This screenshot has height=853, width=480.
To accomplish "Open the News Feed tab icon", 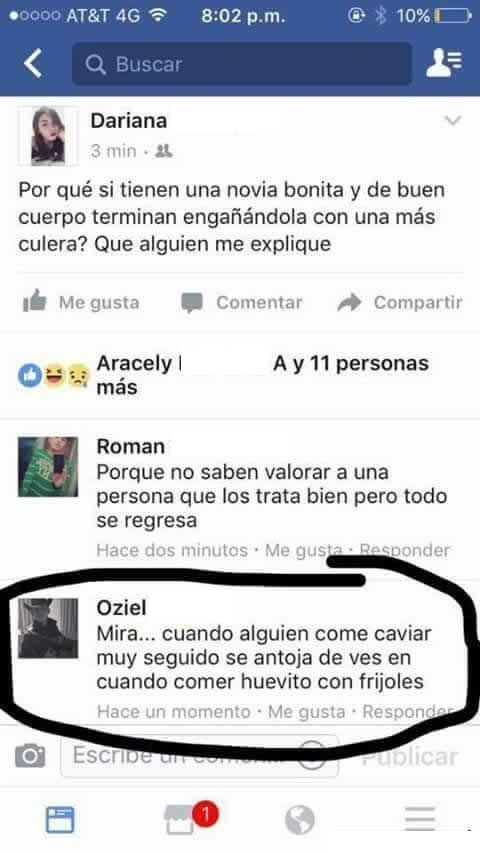I will pyautogui.click(x=60, y=820).
